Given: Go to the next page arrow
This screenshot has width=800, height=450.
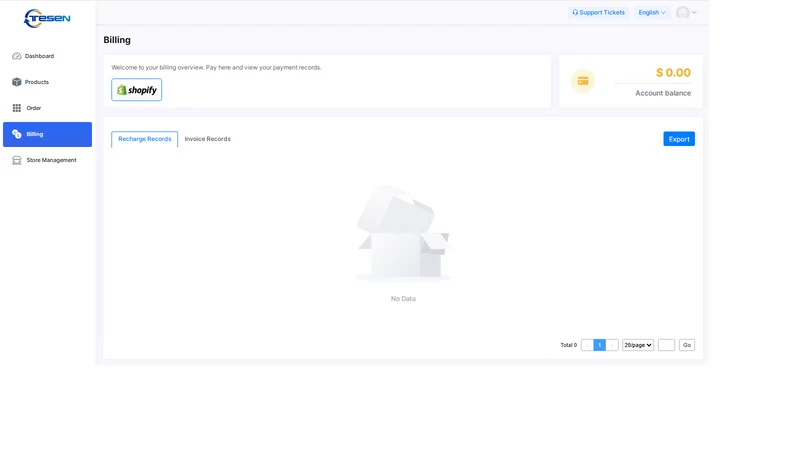Looking at the screenshot, I should pyautogui.click(x=612, y=345).
